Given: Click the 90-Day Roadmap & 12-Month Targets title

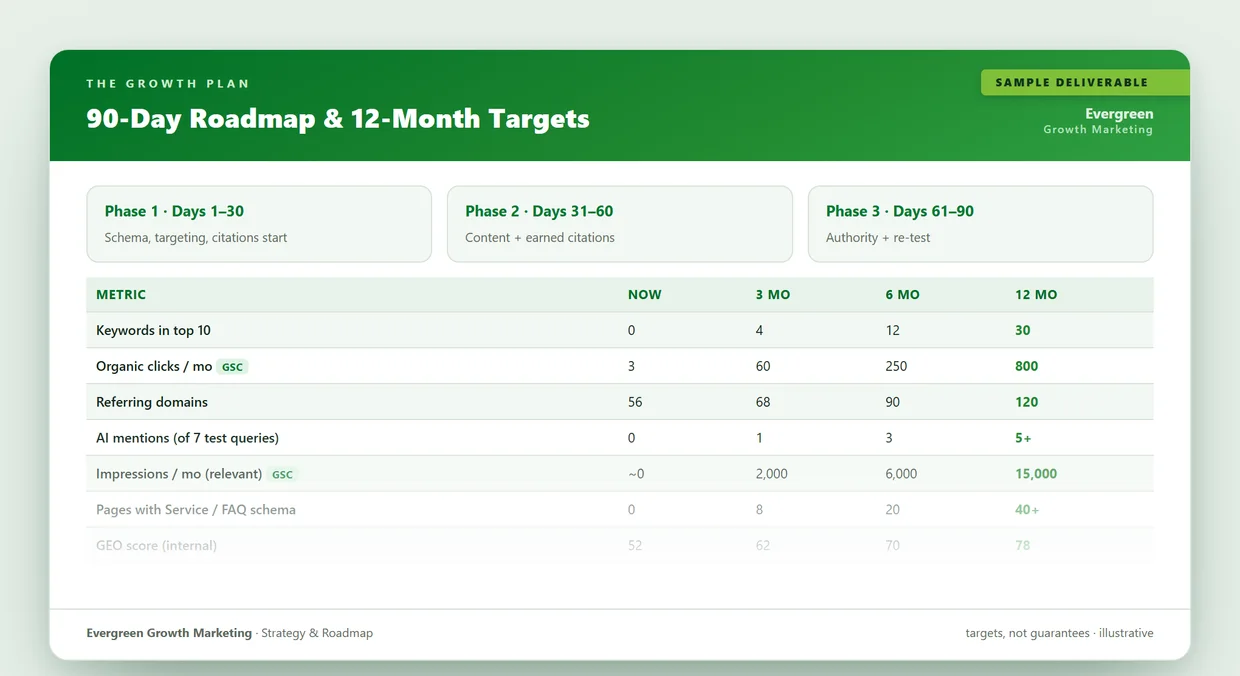Looking at the screenshot, I should (338, 119).
